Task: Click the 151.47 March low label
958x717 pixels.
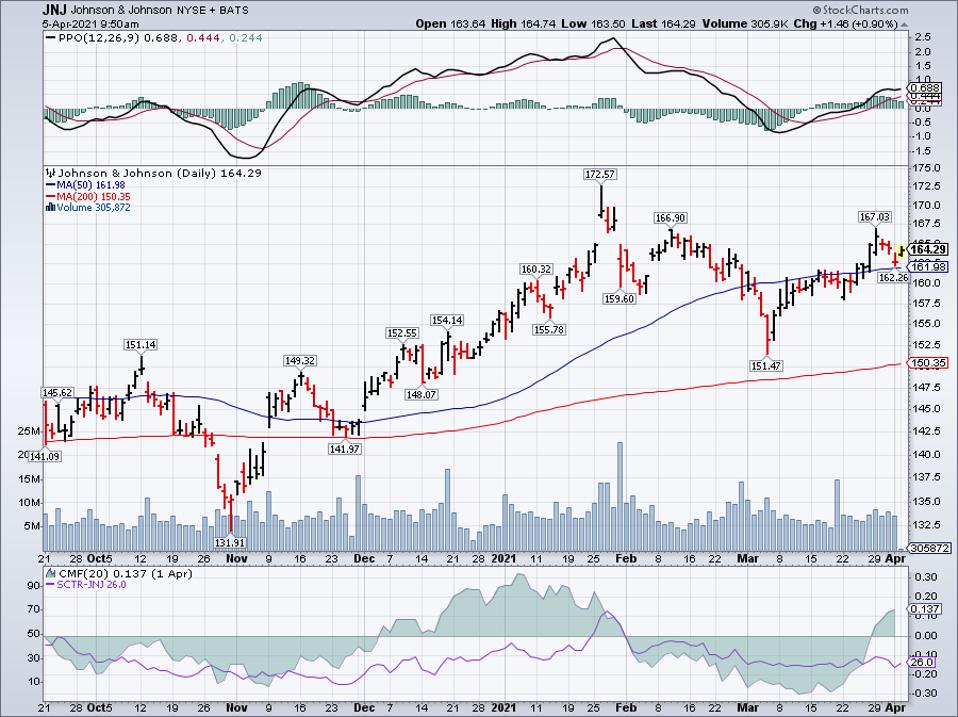Action: 766,366
